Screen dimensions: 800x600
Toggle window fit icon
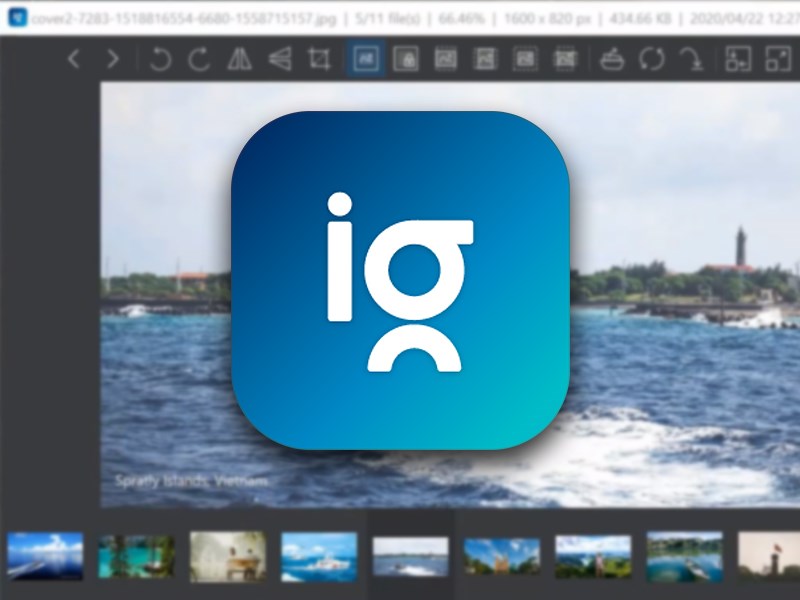[x=738, y=59]
